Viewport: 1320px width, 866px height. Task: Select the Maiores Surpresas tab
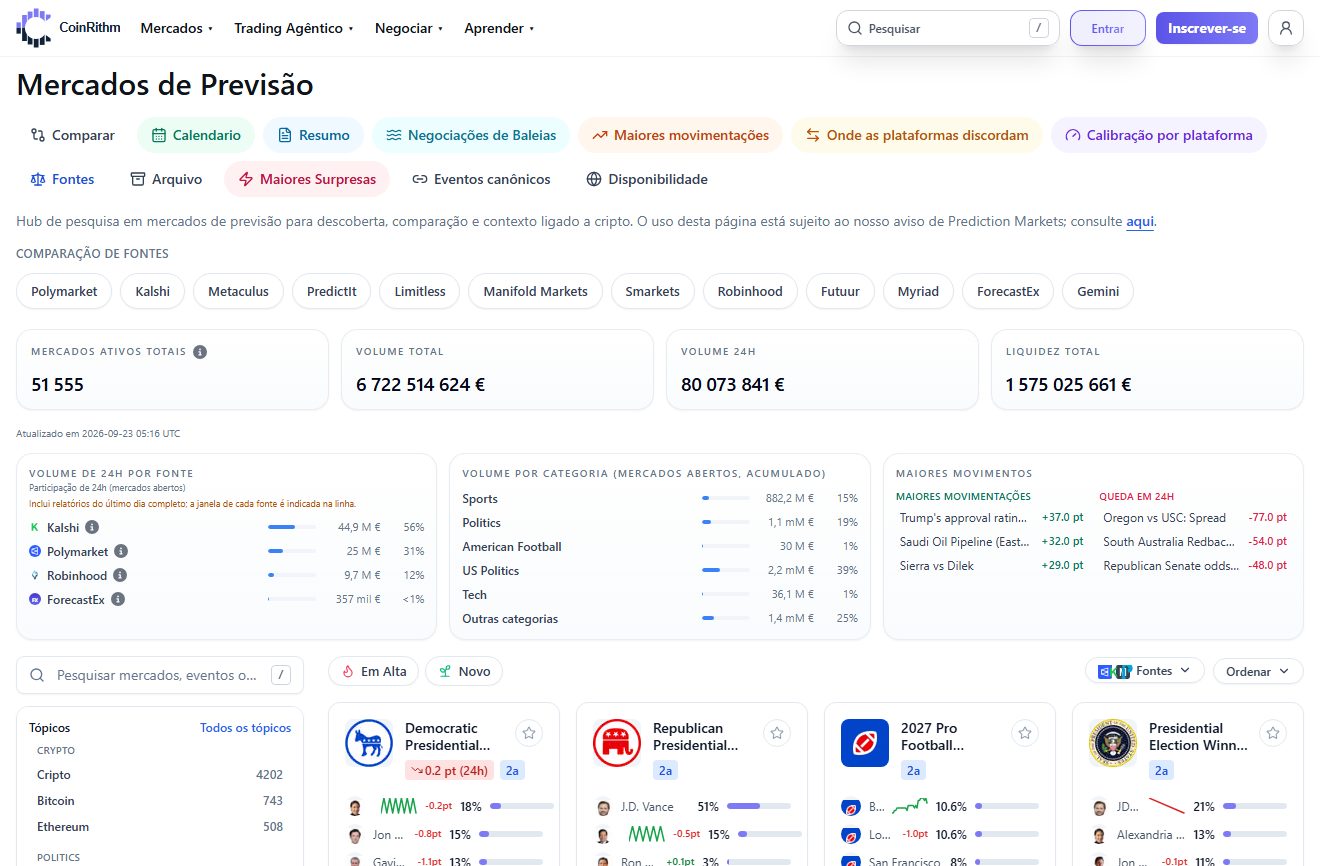tap(307, 179)
